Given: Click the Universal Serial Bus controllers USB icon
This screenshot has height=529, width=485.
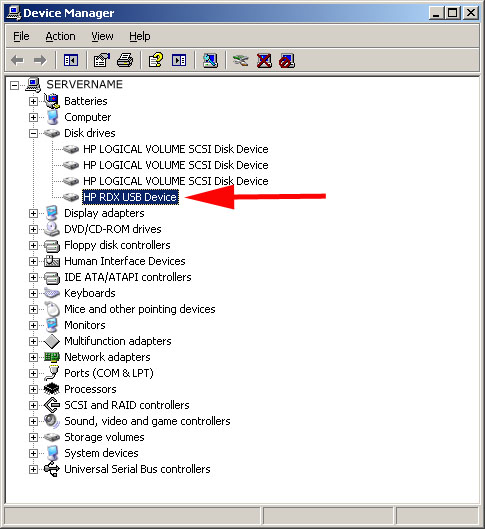Looking at the screenshot, I should (x=52, y=469).
